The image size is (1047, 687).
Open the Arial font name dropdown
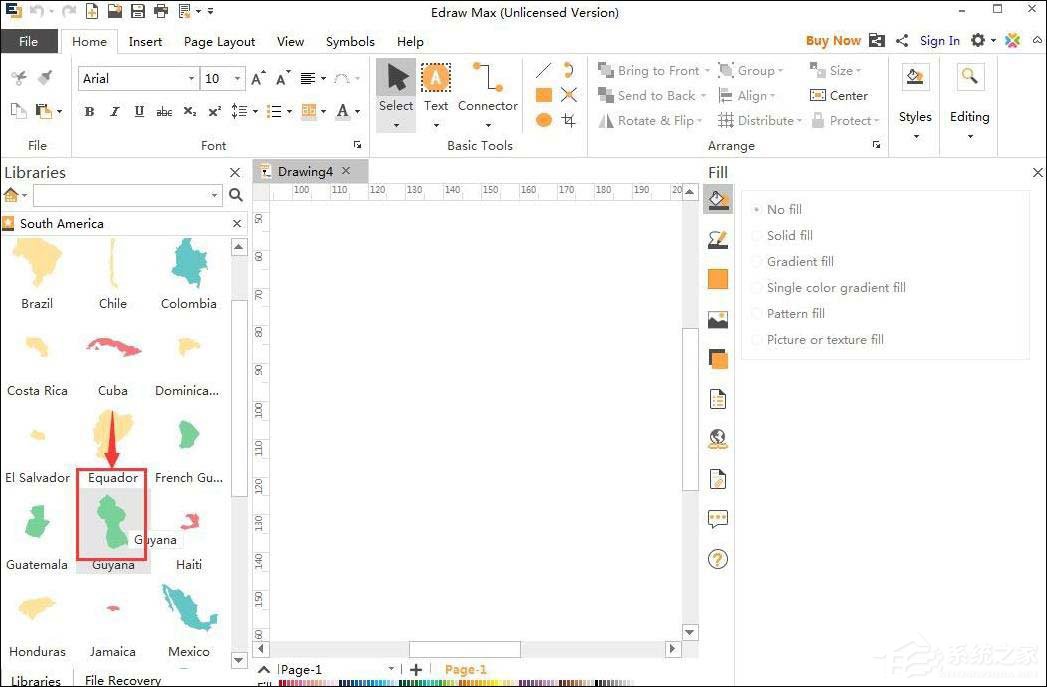(191, 78)
